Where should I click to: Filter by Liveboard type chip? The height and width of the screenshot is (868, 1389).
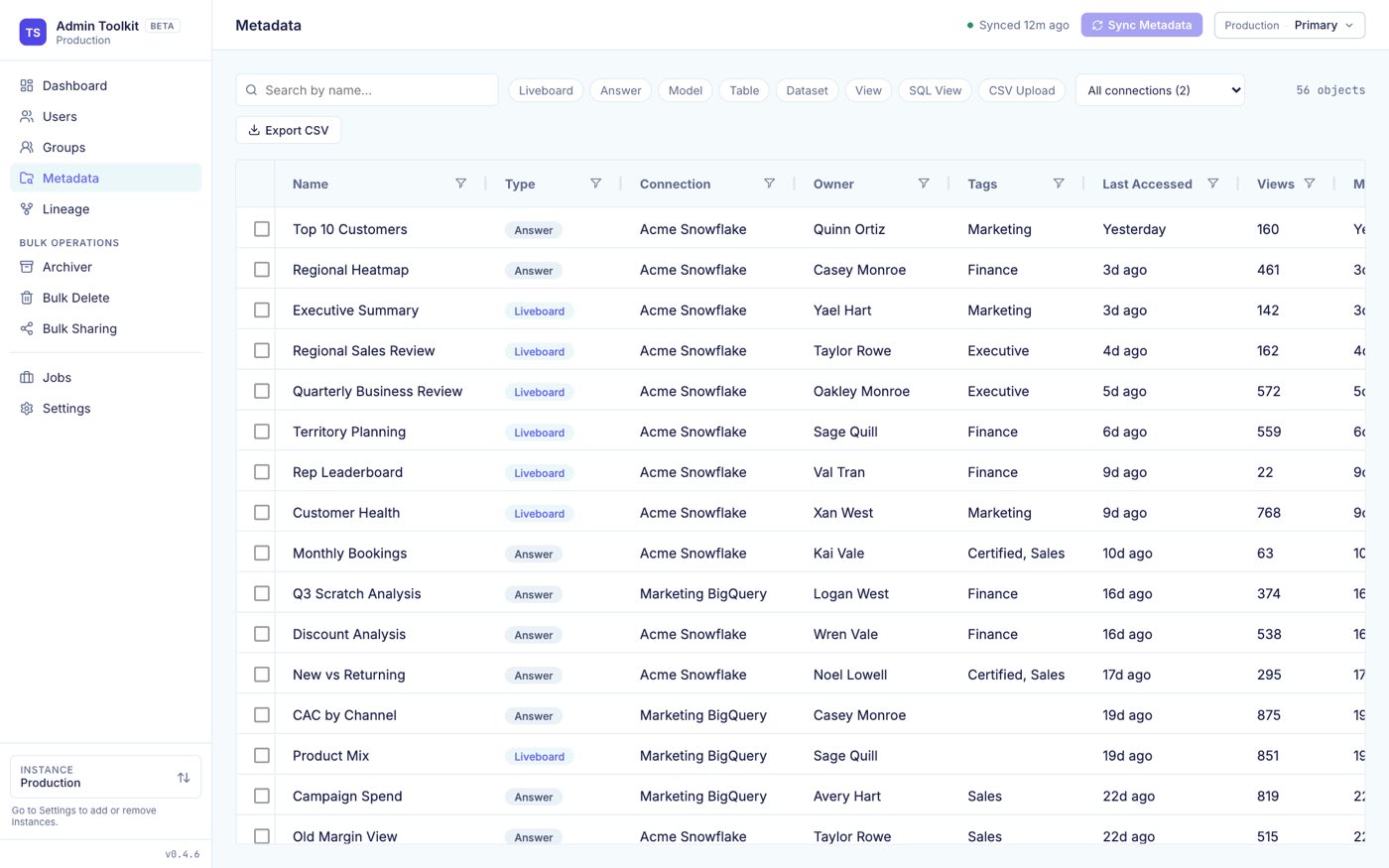[x=546, y=90]
